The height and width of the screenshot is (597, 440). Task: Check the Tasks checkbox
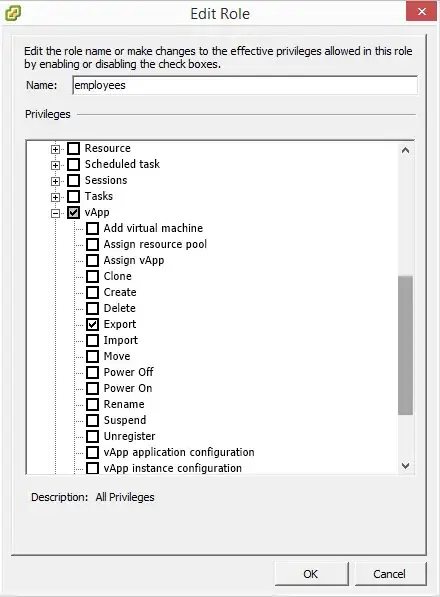(73, 196)
